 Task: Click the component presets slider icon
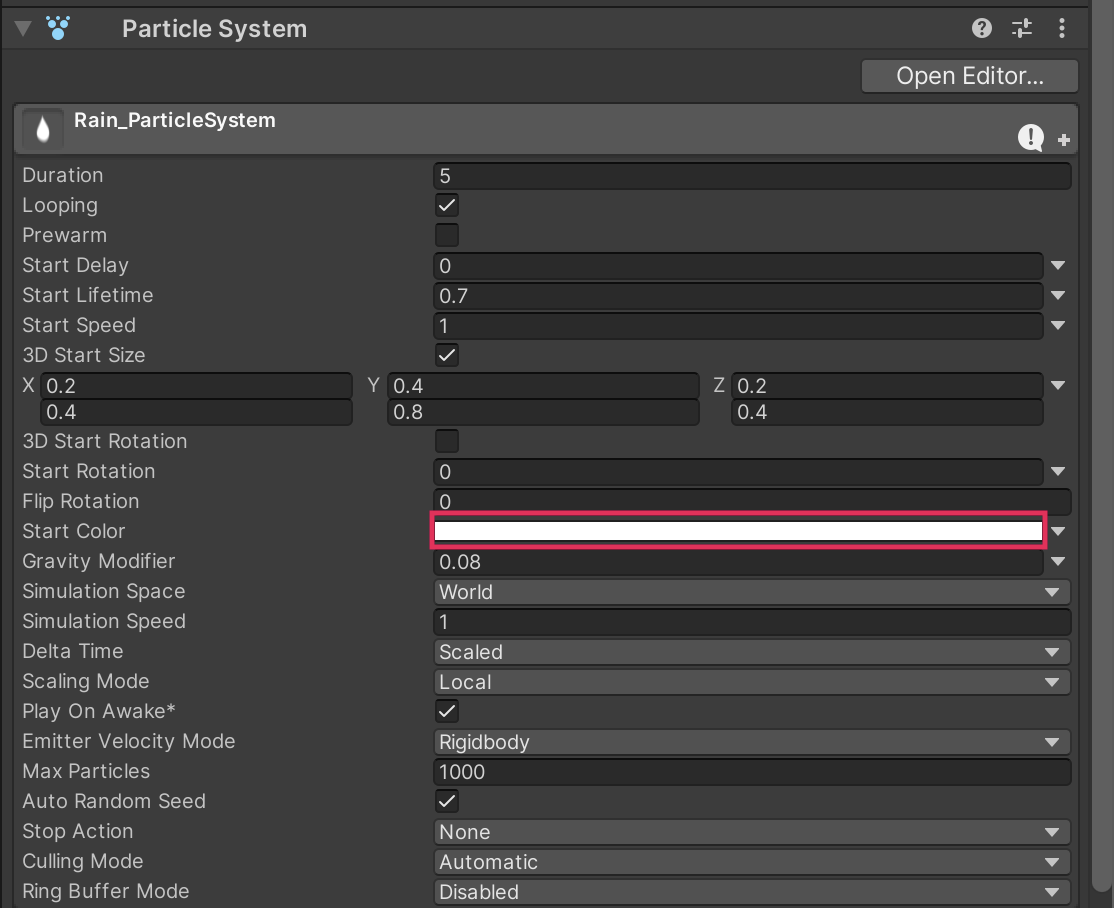click(x=1021, y=28)
